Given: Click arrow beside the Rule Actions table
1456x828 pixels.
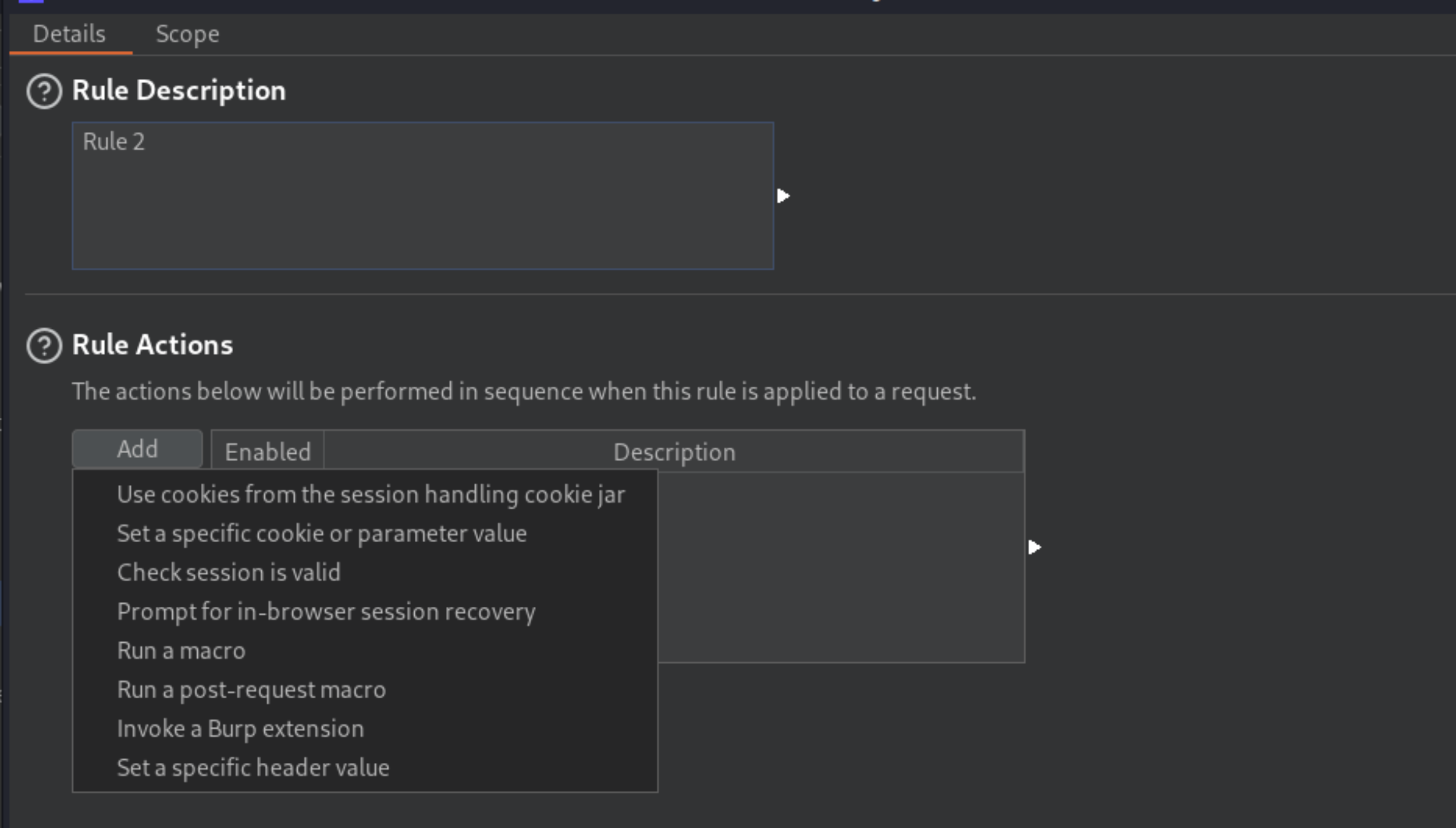Looking at the screenshot, I should coord(1034,547).
